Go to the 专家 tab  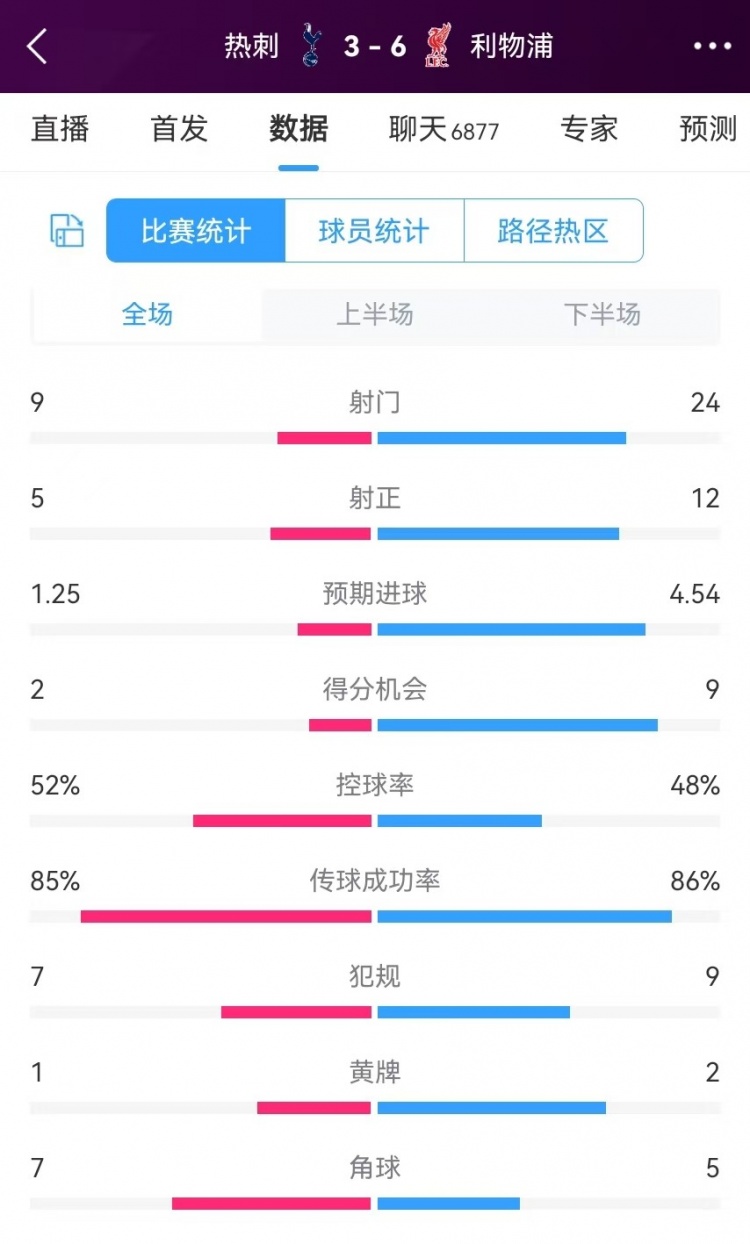coord(589,129)
